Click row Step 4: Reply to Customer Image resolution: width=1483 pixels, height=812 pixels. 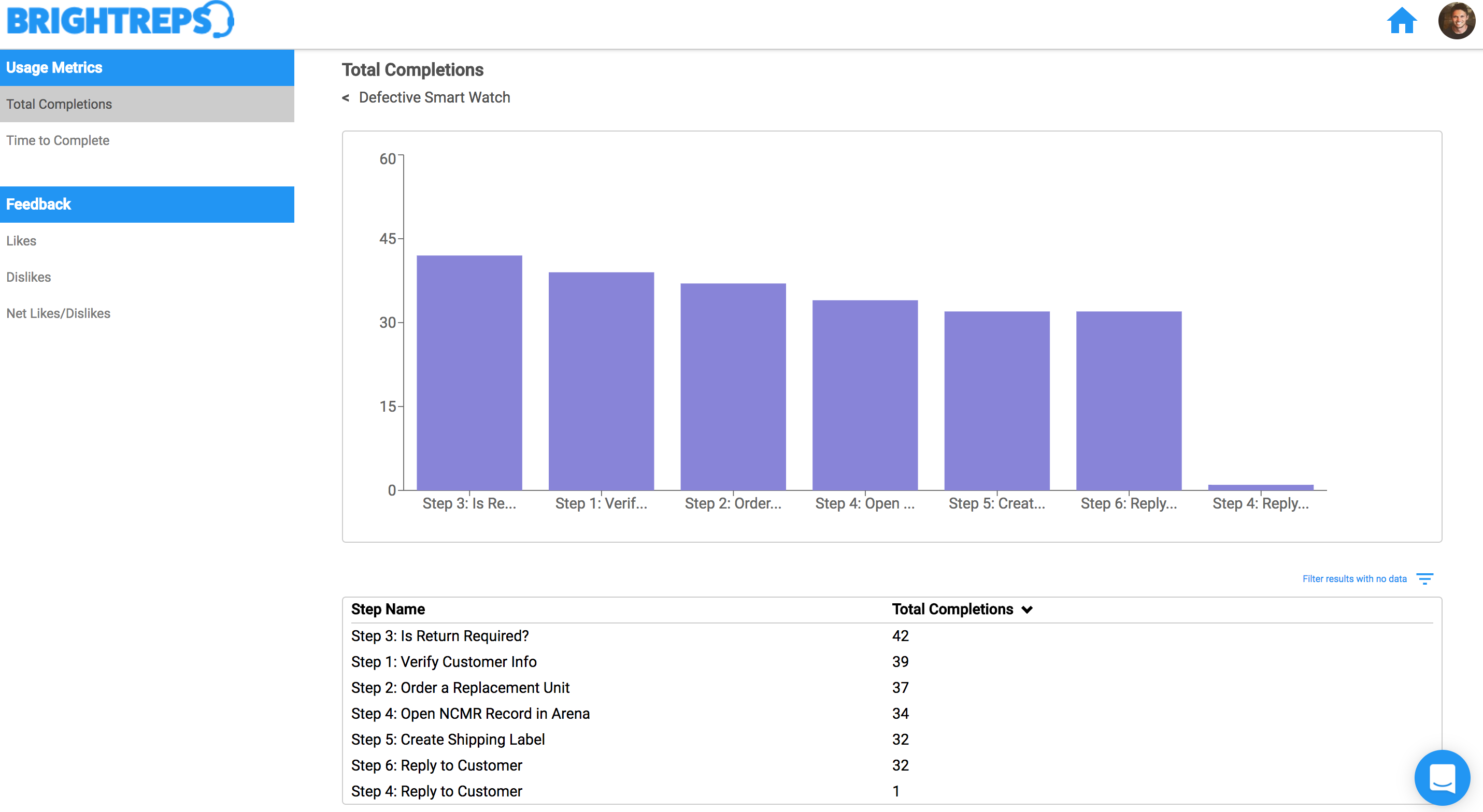pyautogui.click(x=892, y=791)
